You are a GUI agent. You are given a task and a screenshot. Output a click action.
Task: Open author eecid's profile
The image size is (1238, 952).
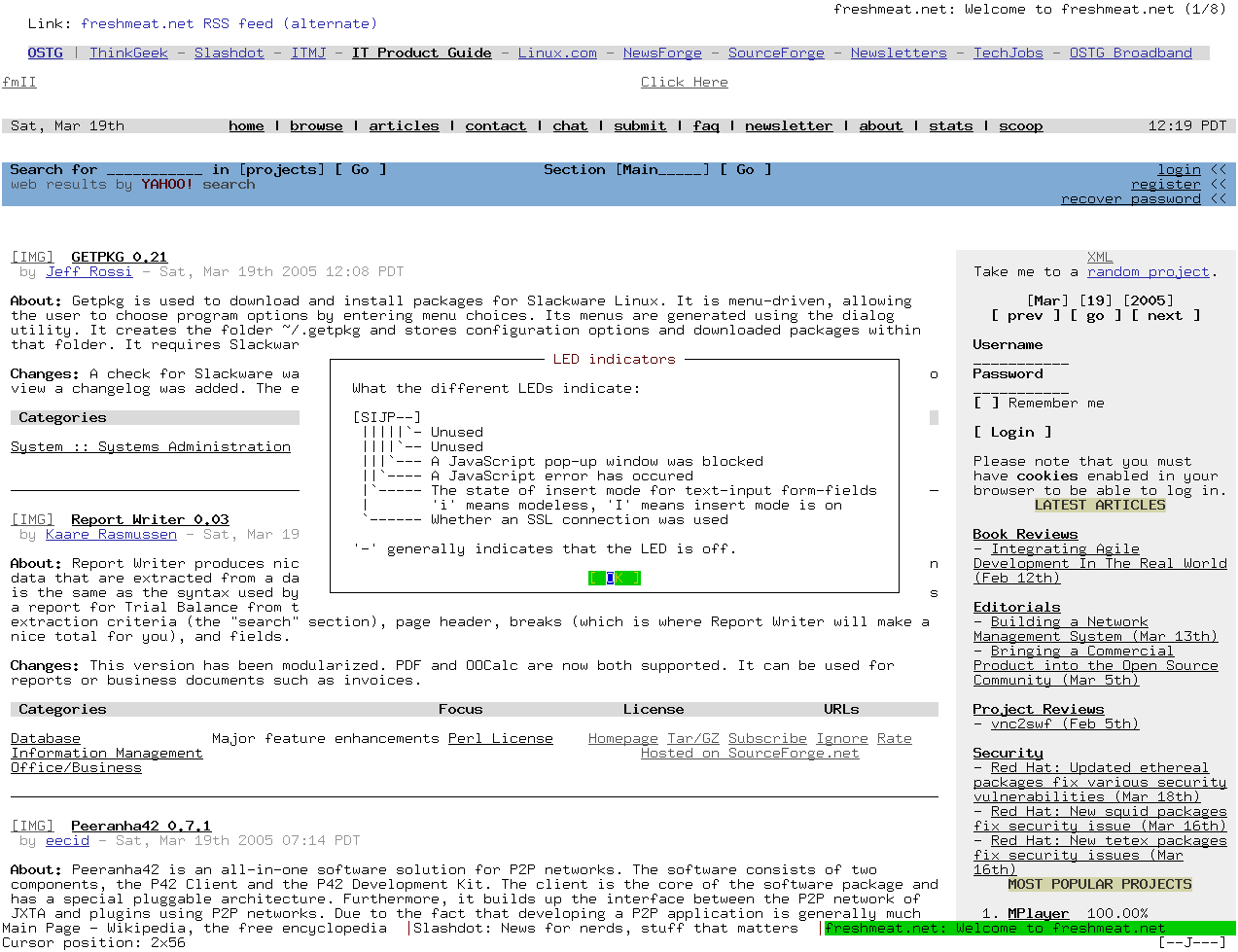coord(67,840)
